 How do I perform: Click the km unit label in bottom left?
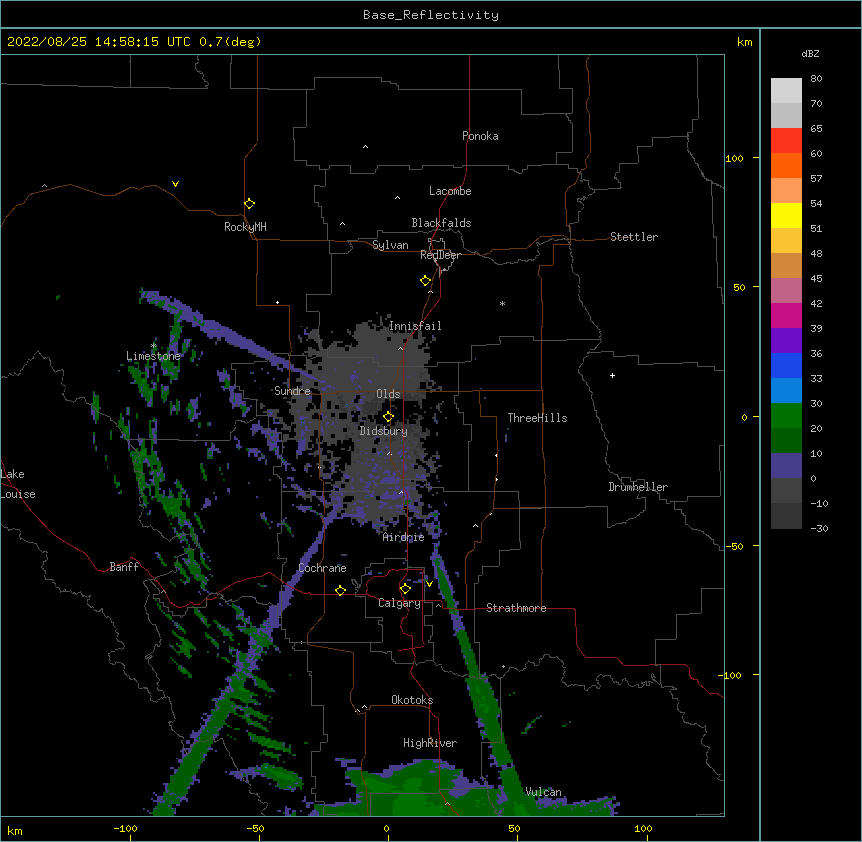coord(15,830)
